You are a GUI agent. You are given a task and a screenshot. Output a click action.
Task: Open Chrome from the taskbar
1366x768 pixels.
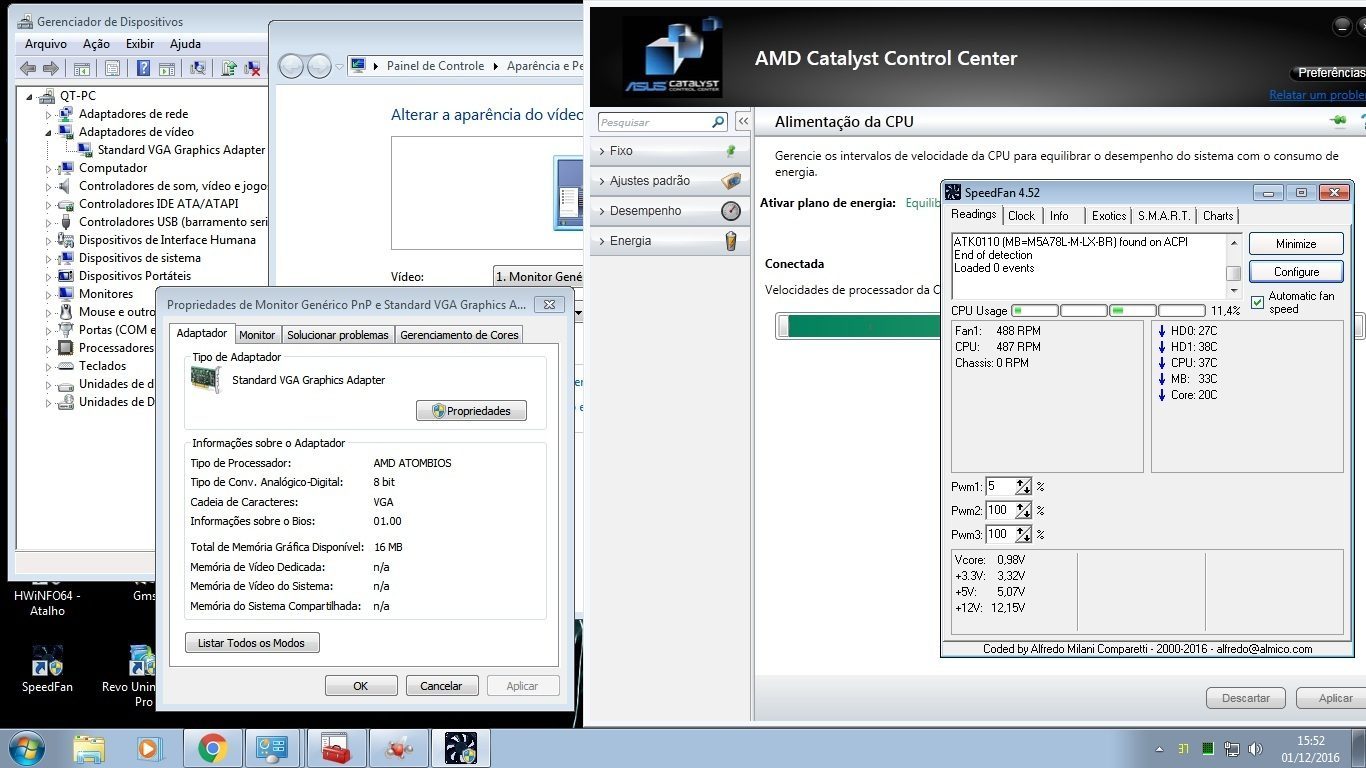(x=212, y=748)
